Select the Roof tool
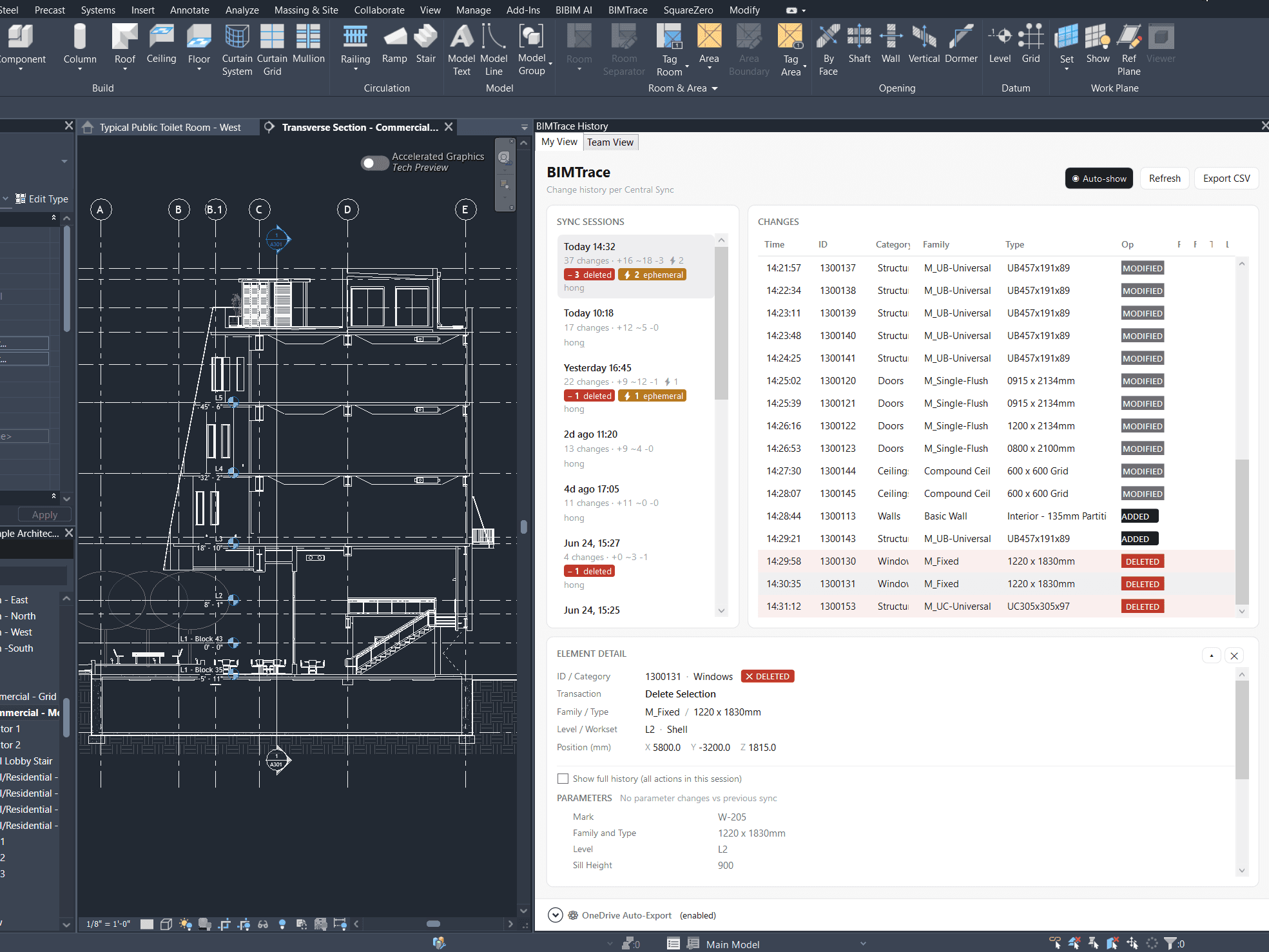1269x952 pixels. [125, 45]
